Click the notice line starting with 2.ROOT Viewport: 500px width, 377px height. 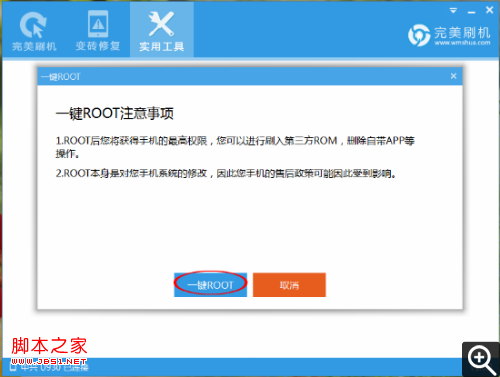coord(226,173)
